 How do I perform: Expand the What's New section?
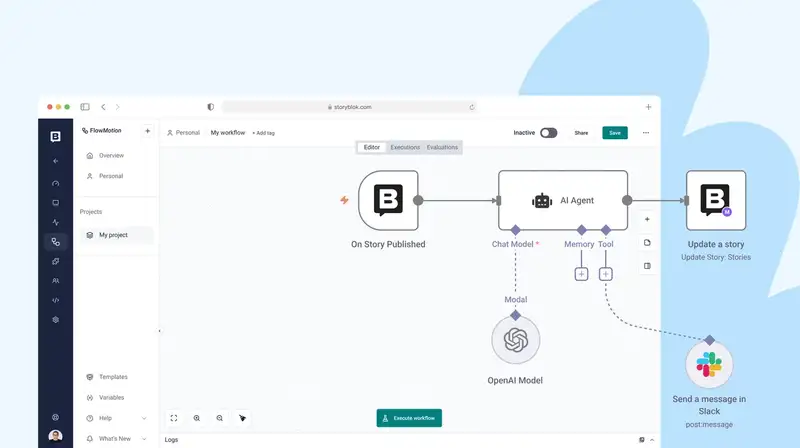click(144, 438)
